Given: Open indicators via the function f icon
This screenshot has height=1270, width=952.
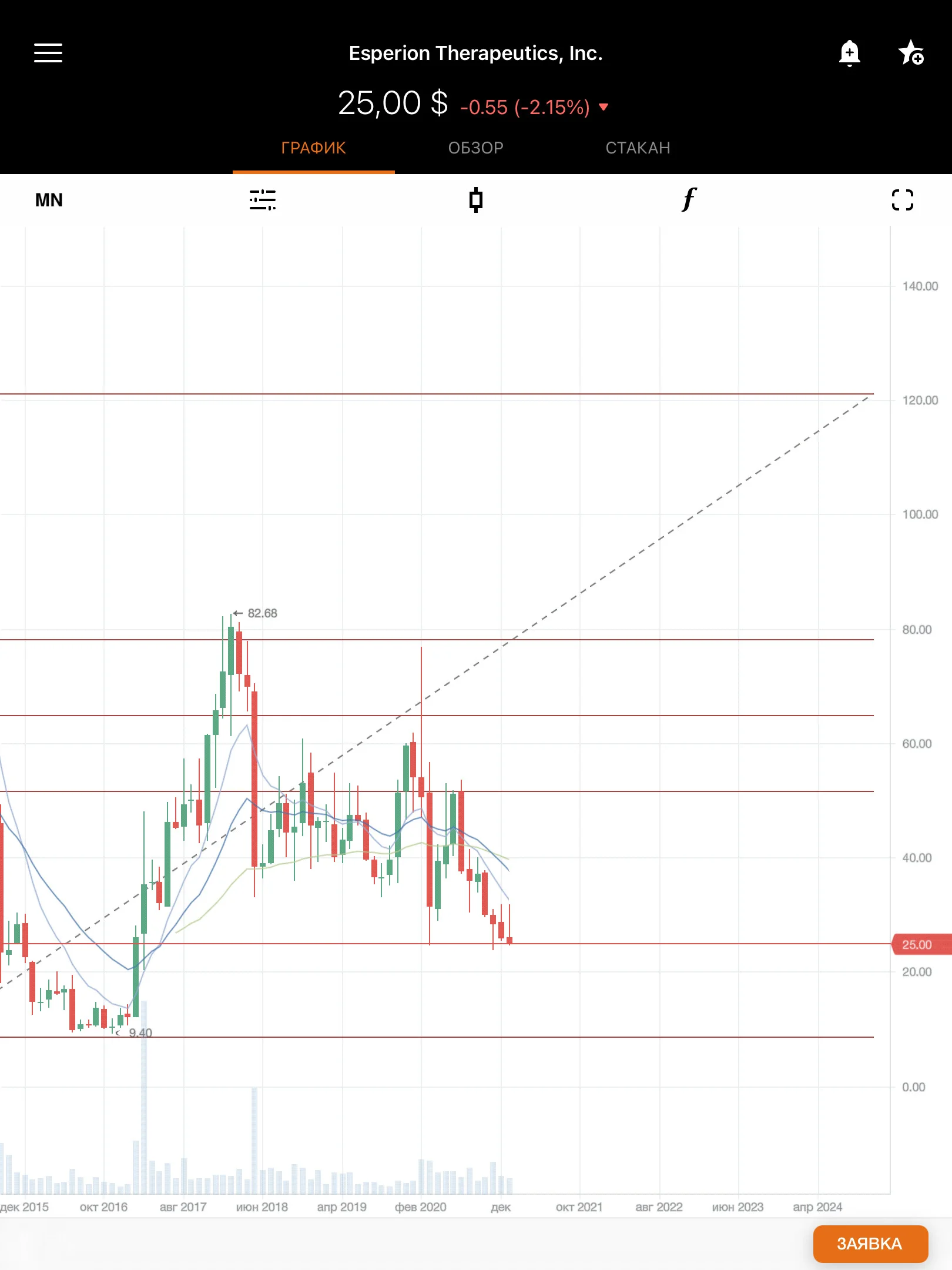Looking at the screenshot, I should click(x=689, y=199).
